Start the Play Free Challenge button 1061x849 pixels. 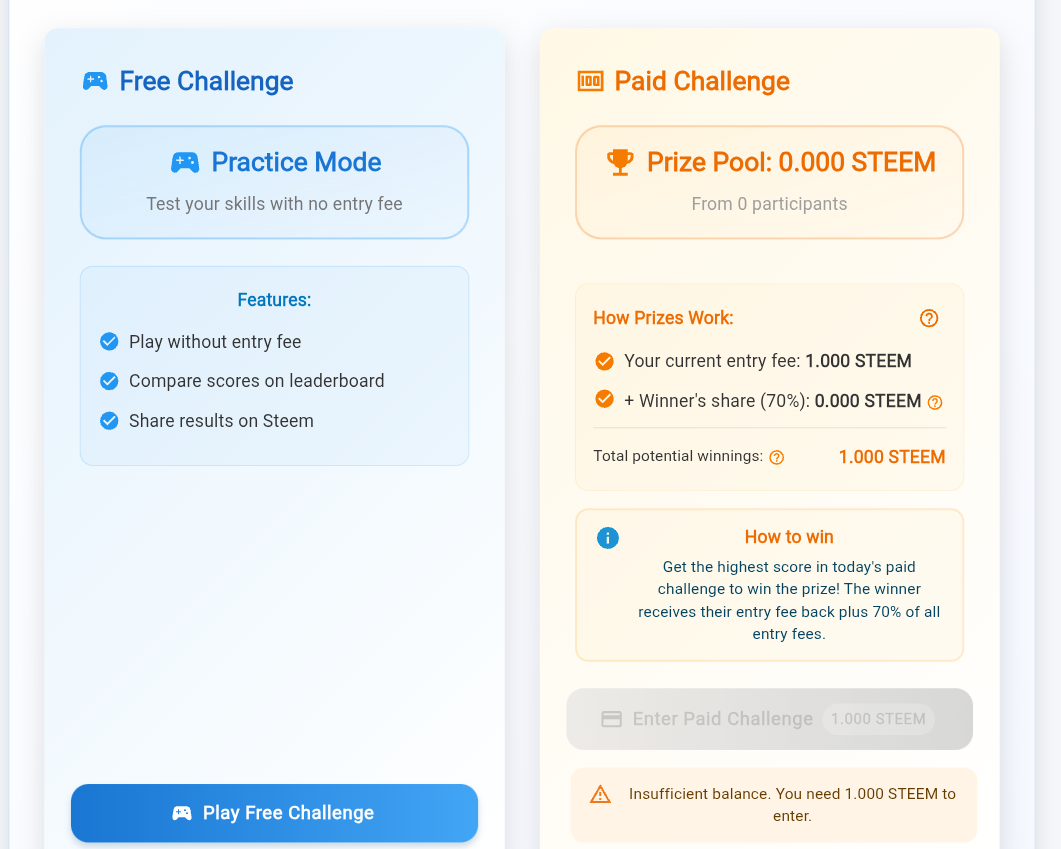pyautogui.click(x=275, y=813)
